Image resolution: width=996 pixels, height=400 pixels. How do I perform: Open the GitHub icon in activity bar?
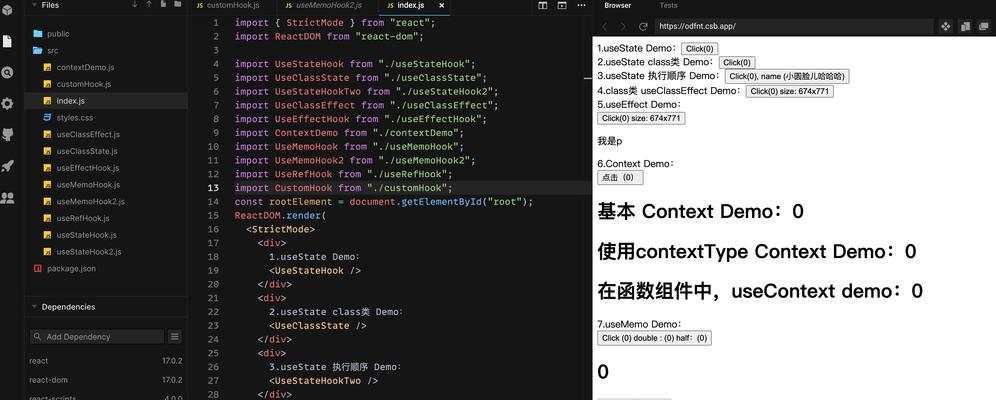coord(7,135)
